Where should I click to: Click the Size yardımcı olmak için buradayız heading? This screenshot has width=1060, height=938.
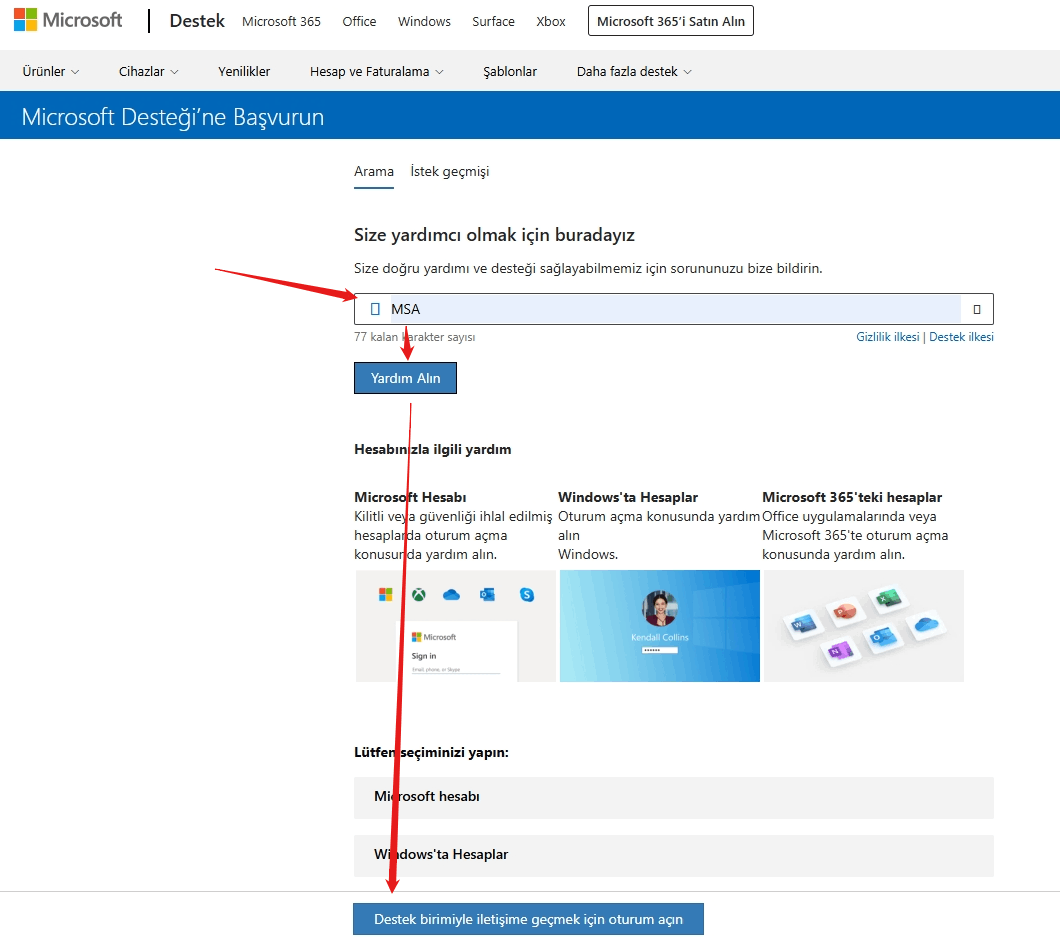click(x=494, y=235)
